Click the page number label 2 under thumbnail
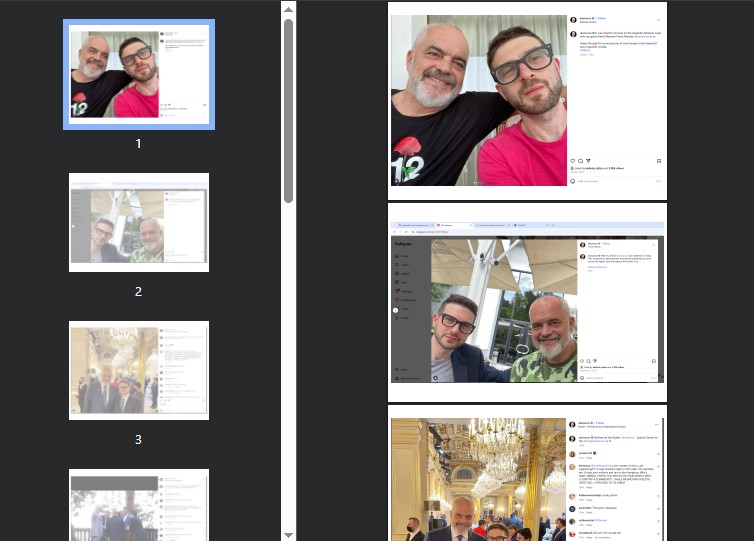 point(138,292)
